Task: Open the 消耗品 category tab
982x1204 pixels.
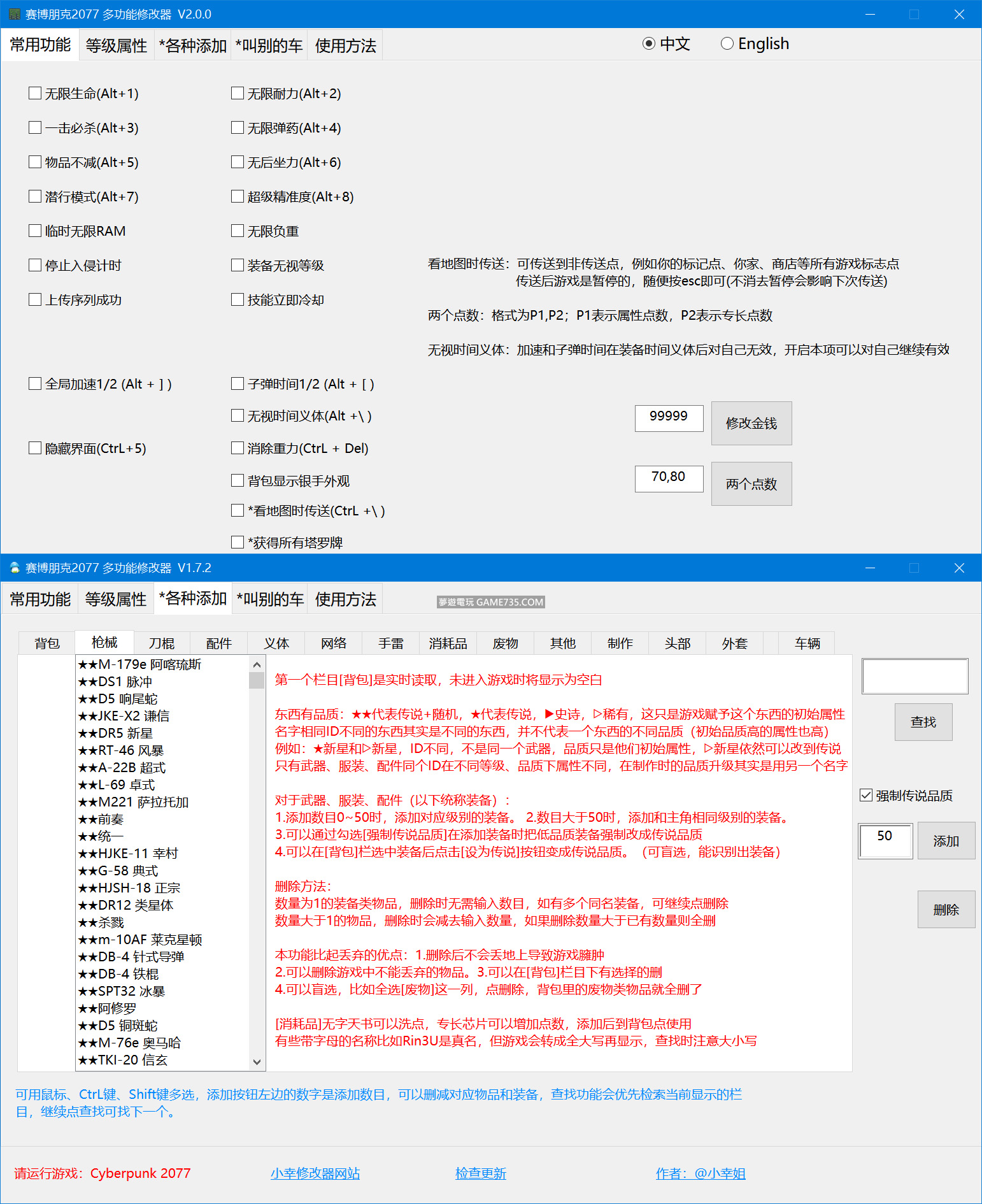Action: click(x=448, y=643)
